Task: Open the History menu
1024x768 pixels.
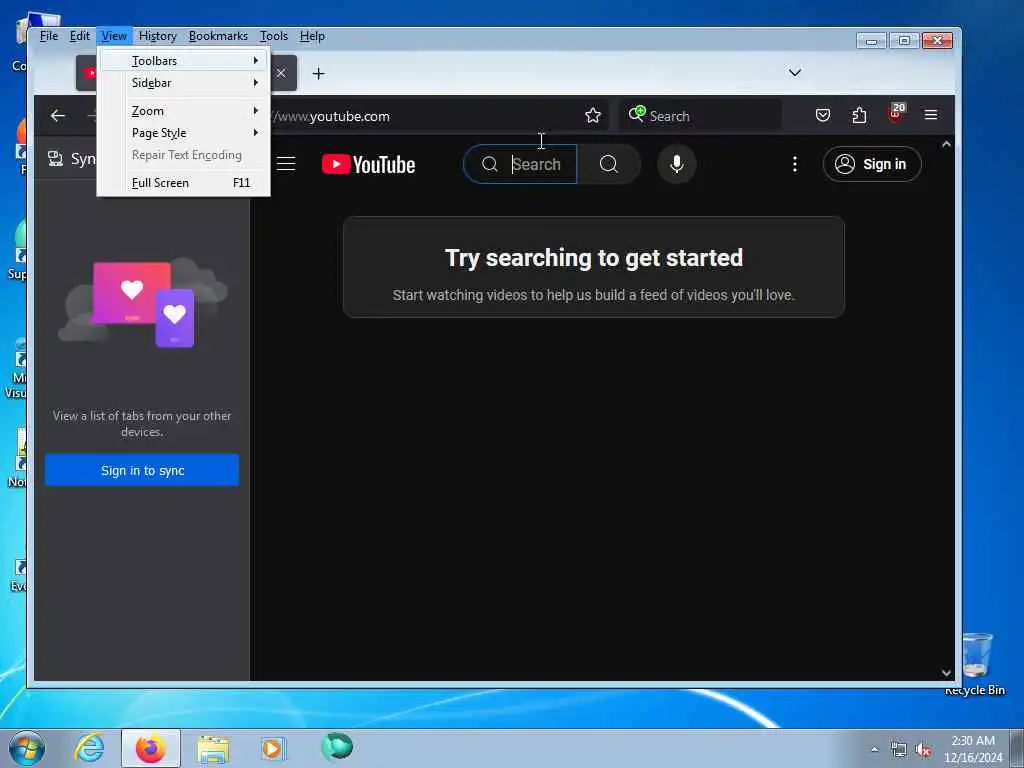Action: point(157,36)
